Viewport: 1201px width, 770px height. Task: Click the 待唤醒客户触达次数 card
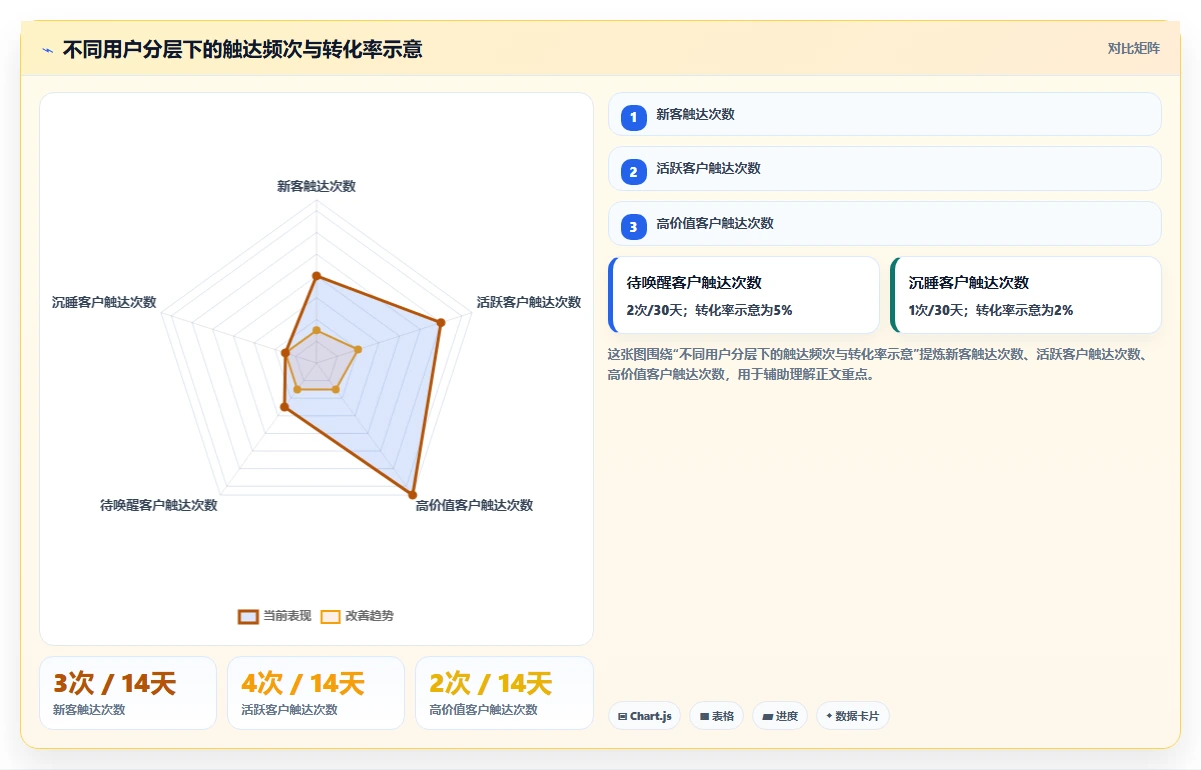coord(744,295)
